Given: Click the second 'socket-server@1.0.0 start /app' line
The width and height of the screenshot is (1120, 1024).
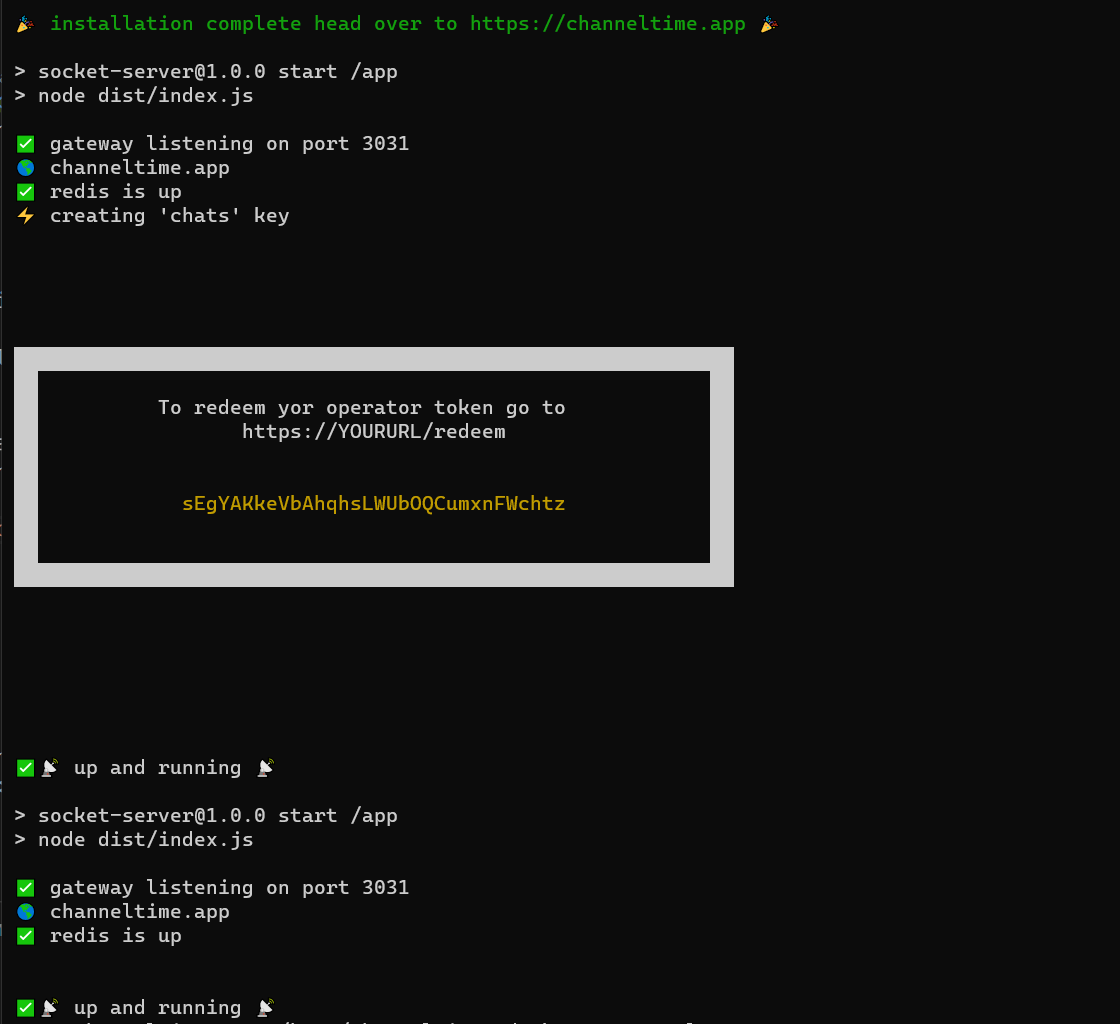Looking at the screenshot, I should (206, 816).
